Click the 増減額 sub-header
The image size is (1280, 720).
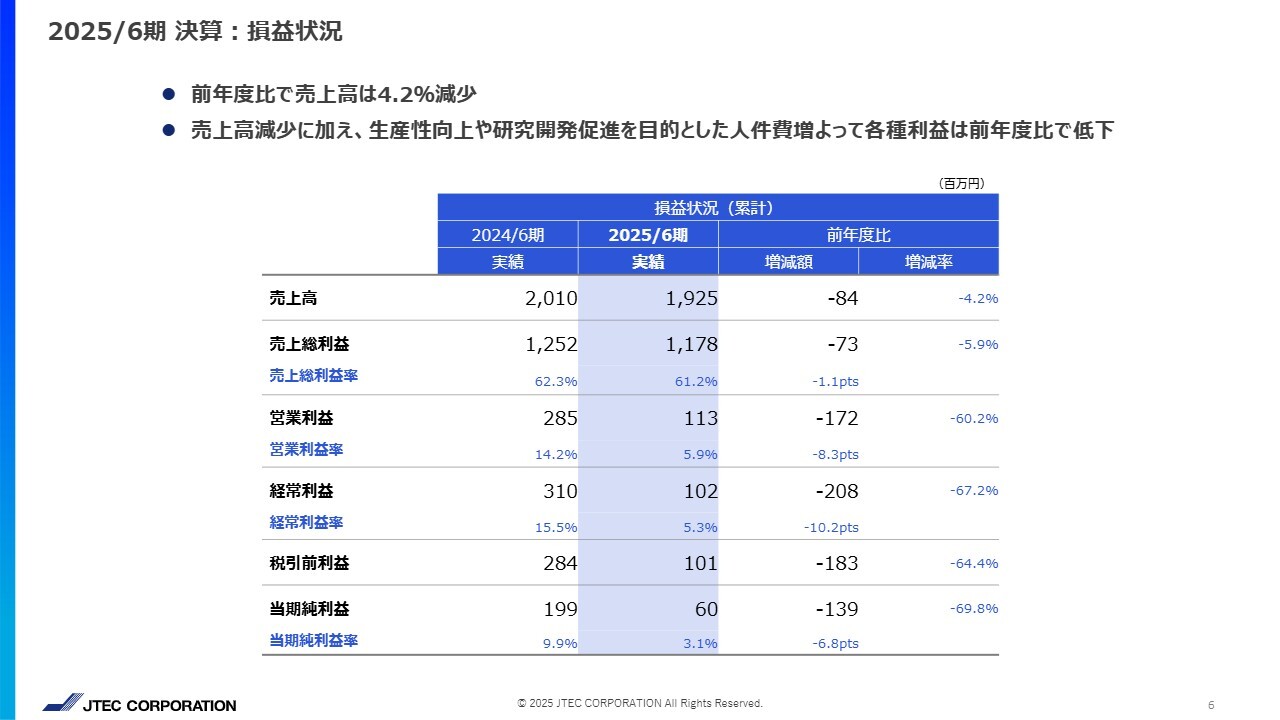(788, 262)
